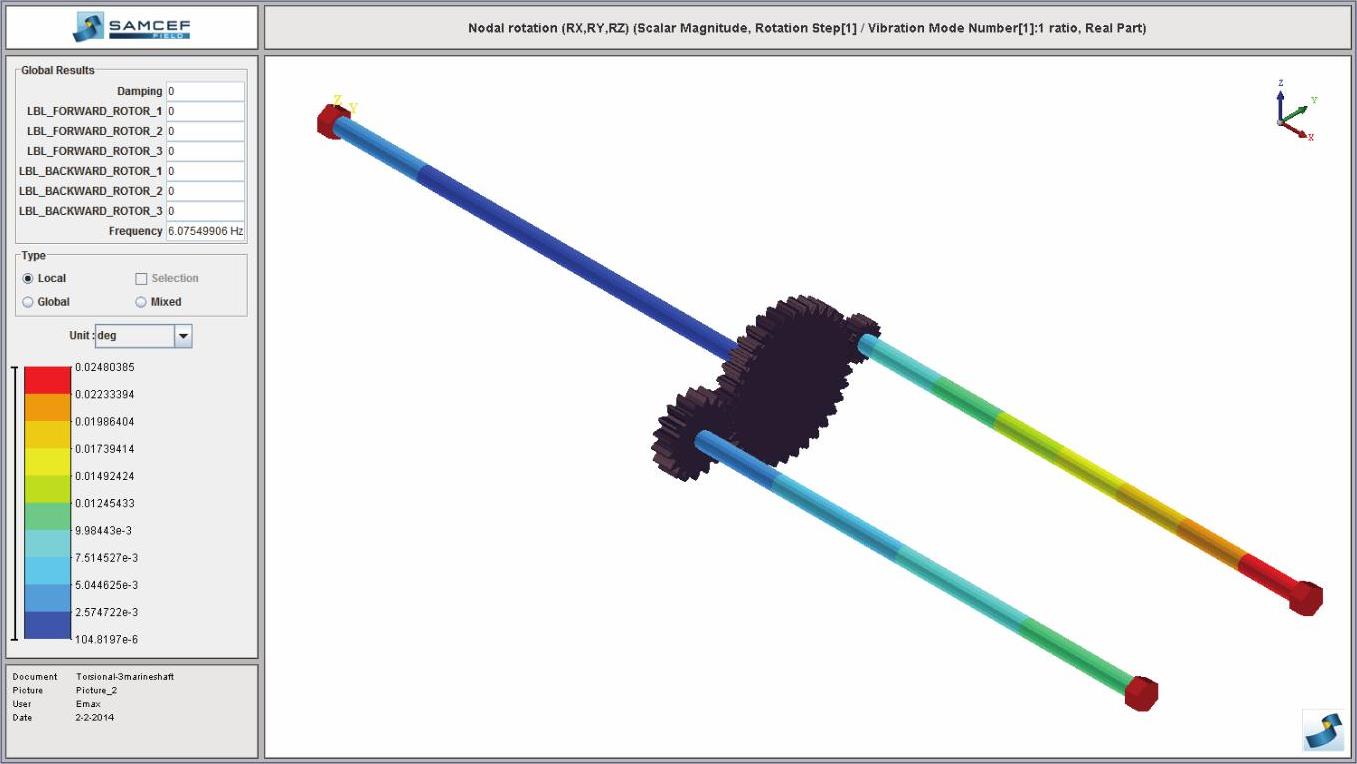
Task: Open the Unit dropdown arrow
Action: [x=183, y=336]
